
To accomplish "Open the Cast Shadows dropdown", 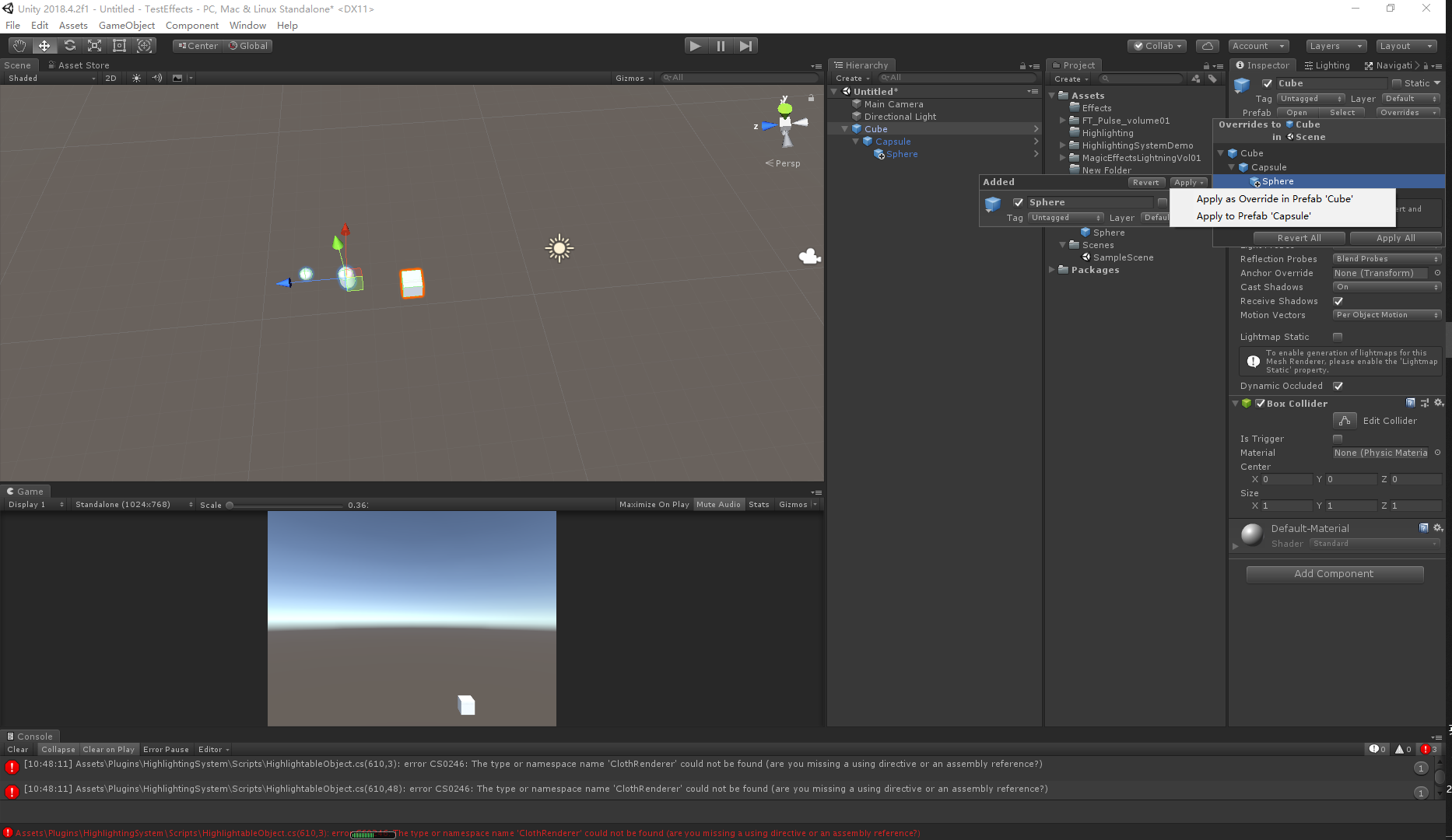I will click(x=1386, y=286).
